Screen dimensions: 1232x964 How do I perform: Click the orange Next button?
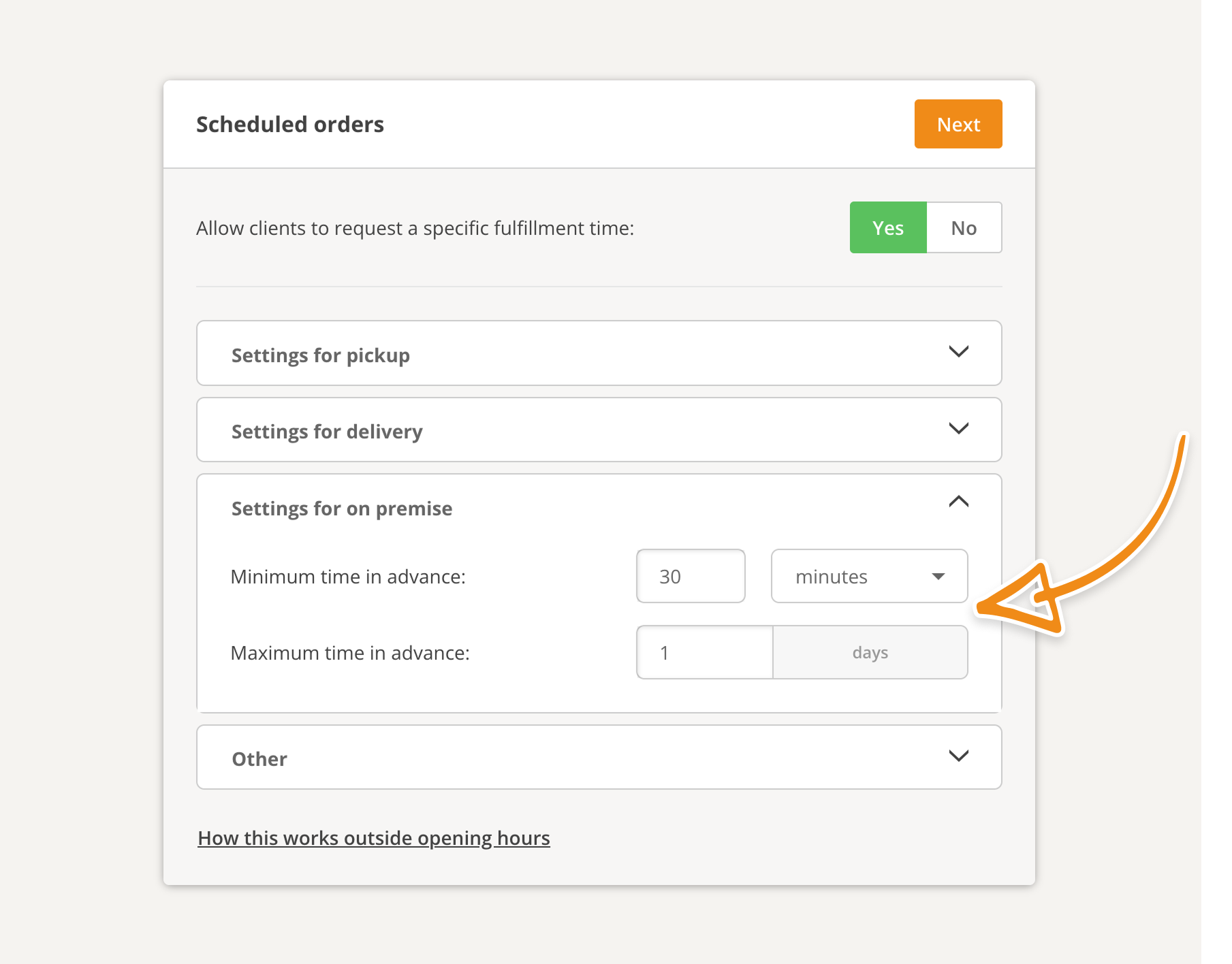(x=958, y=124)
